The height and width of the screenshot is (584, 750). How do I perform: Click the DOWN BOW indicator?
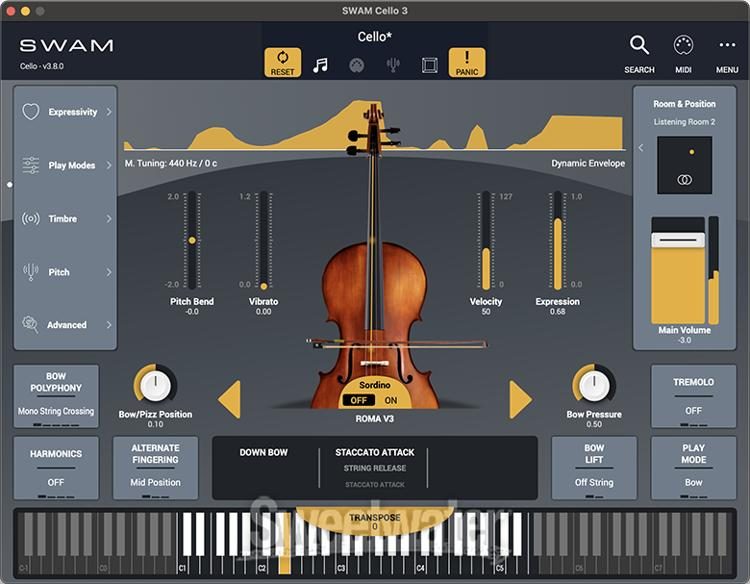point(264,452)
